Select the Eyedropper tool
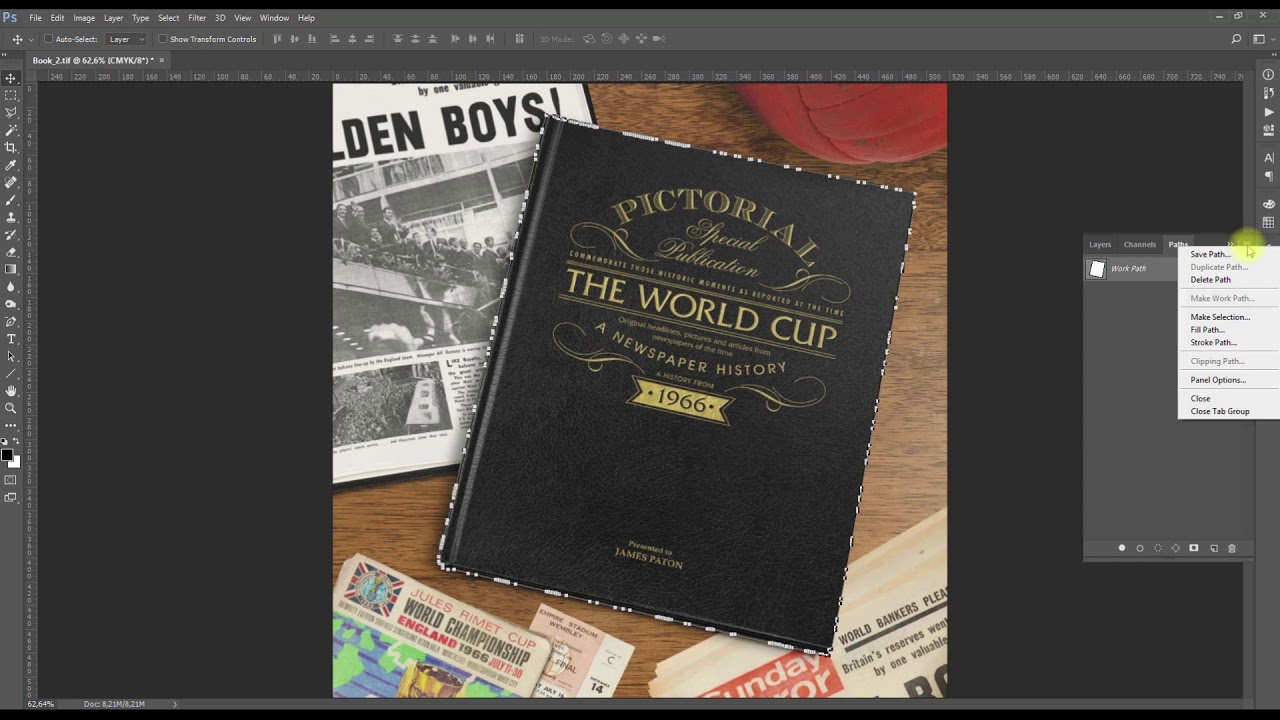 pos(11,165)
